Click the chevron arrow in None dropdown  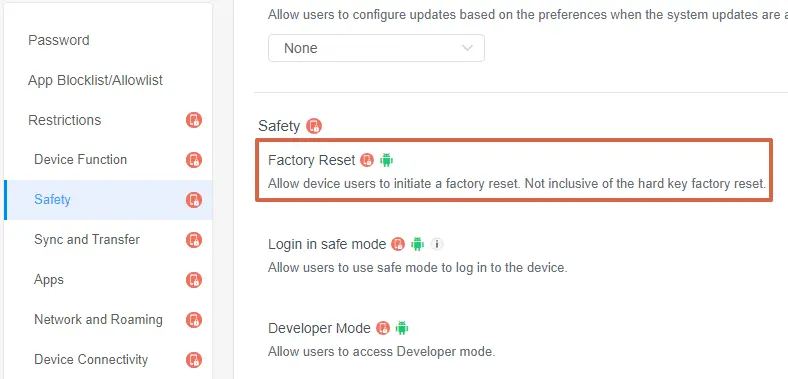pos(467,48)
